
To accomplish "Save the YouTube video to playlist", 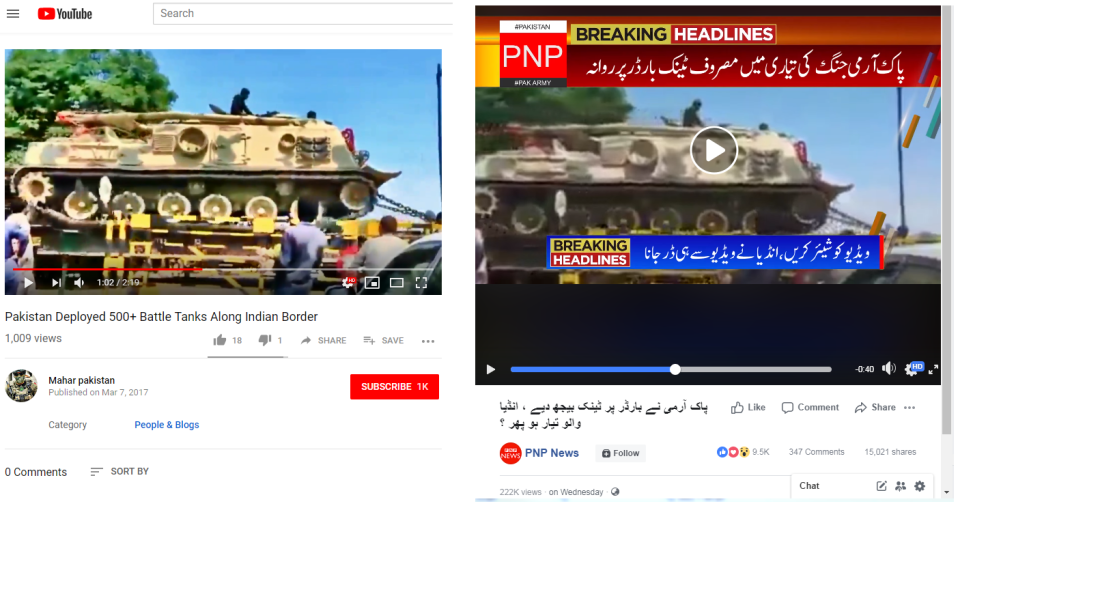I will tap(383, 340).
